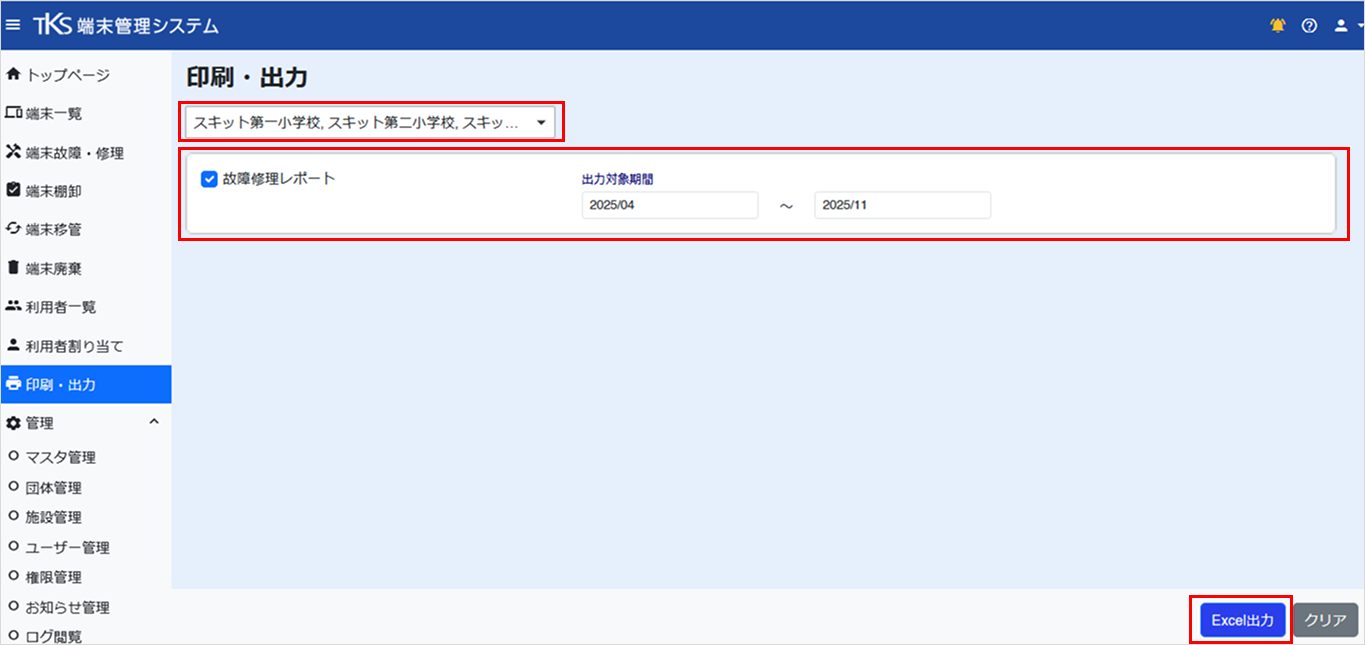This screenshot has width=1365, height=645.
Task: Click the transfer icon for 端末移管
Action: click(14, 229)
